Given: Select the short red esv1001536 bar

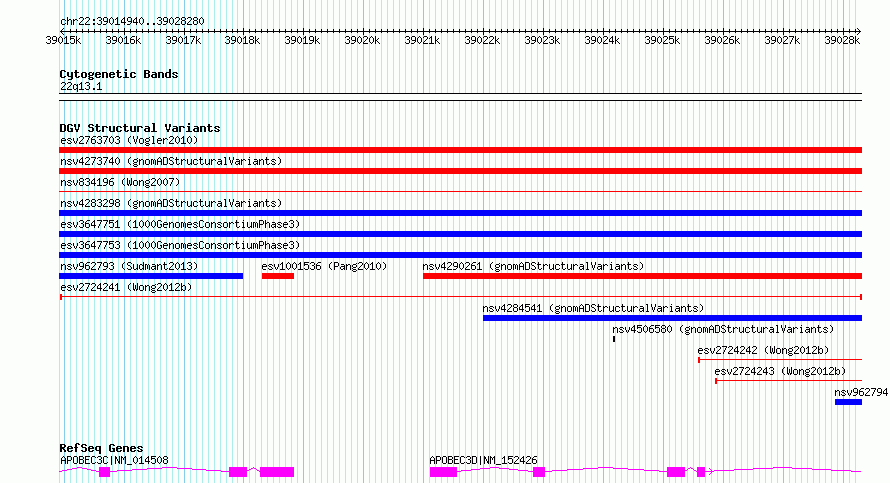Looking at the screenshot, I should 278,276.
